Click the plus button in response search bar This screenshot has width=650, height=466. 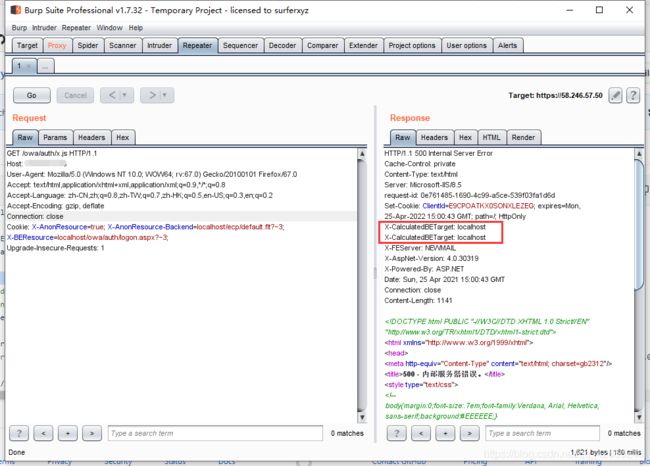[x=445, y=433]
